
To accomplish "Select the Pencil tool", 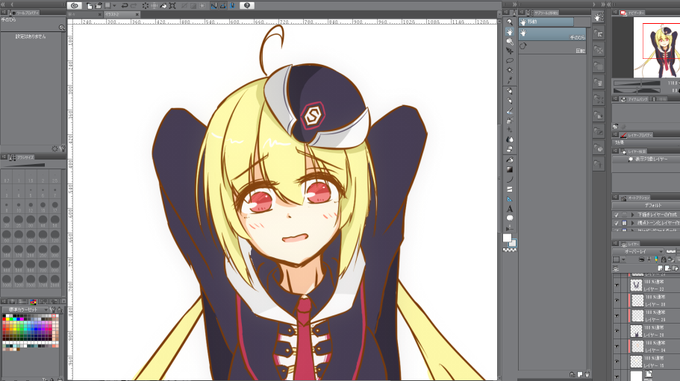I will 510,101.
